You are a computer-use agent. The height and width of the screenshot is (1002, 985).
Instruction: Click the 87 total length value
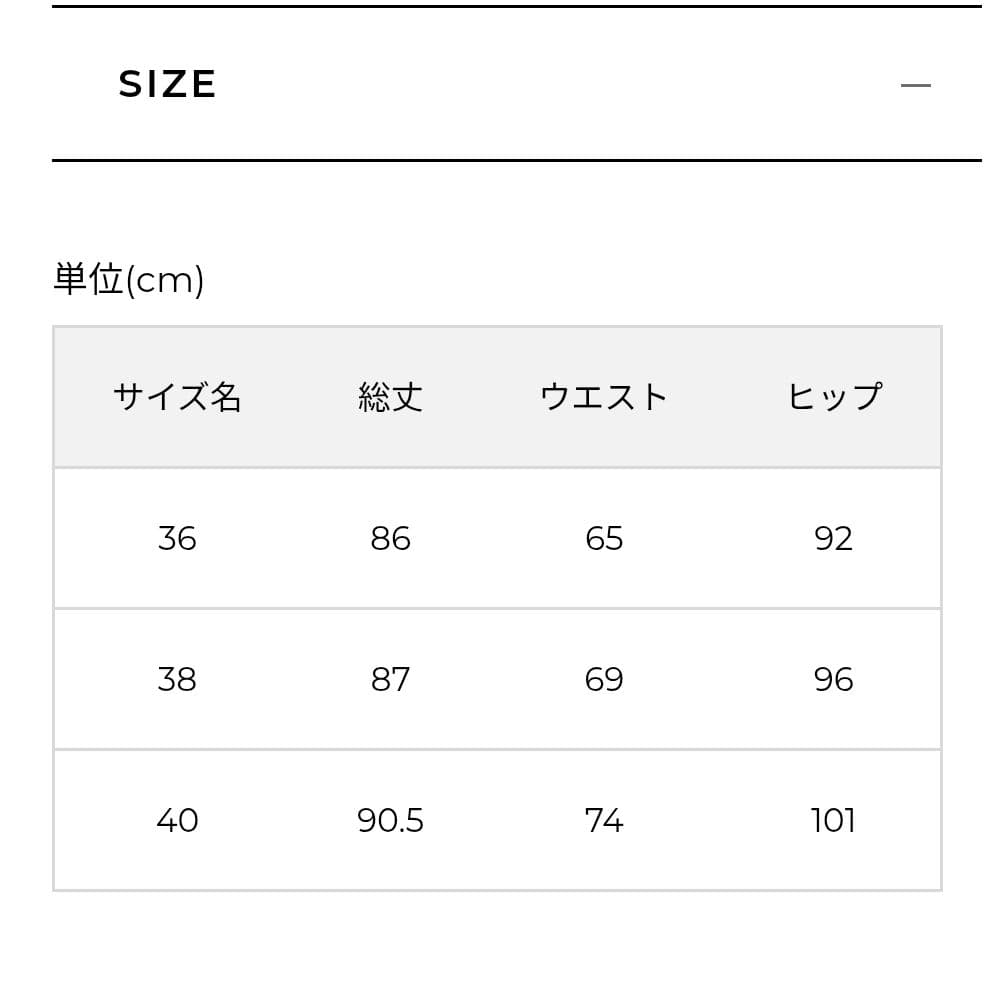coord(390,680)
